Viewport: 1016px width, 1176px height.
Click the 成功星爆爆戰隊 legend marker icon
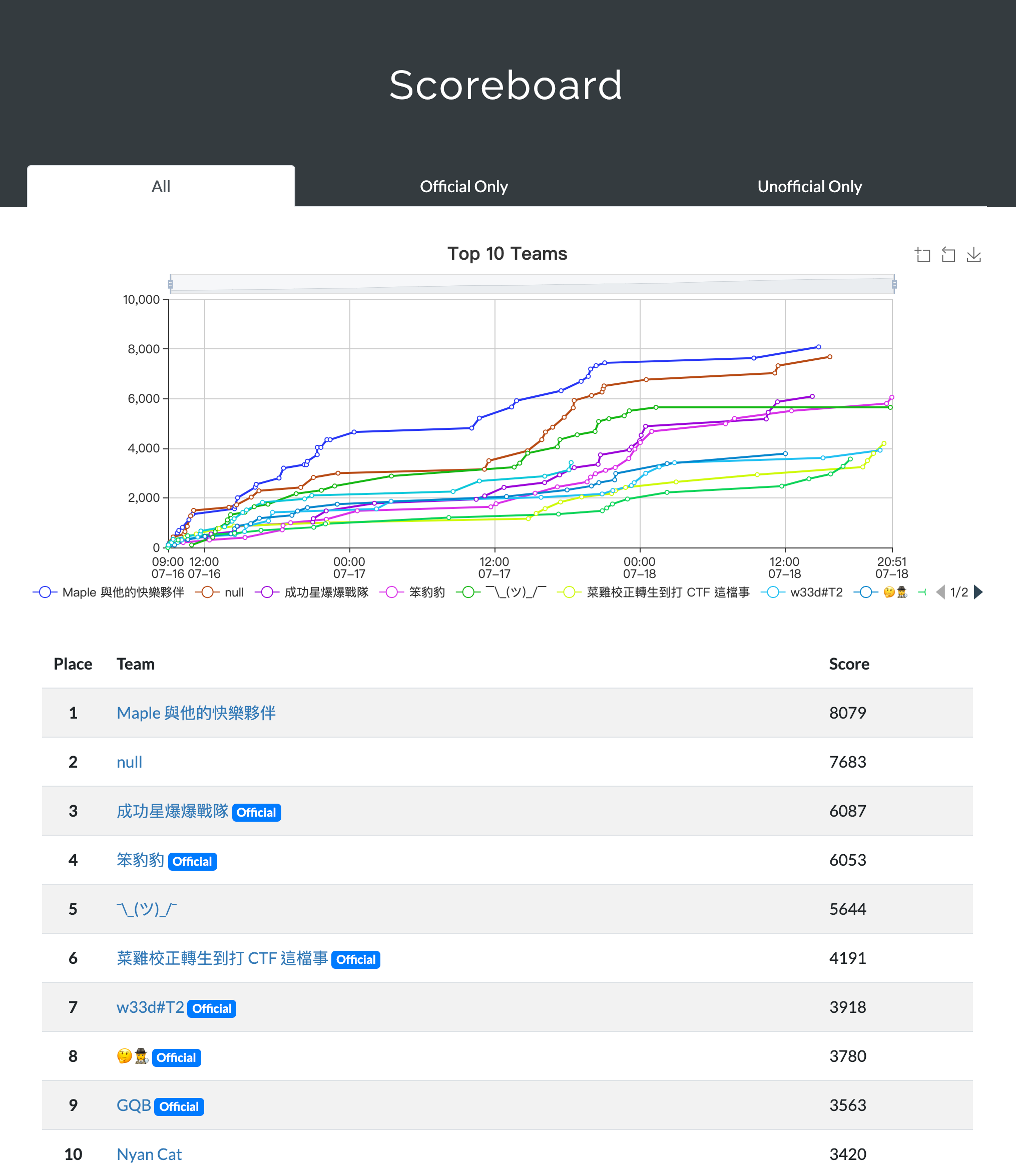[x=267, y=592]
